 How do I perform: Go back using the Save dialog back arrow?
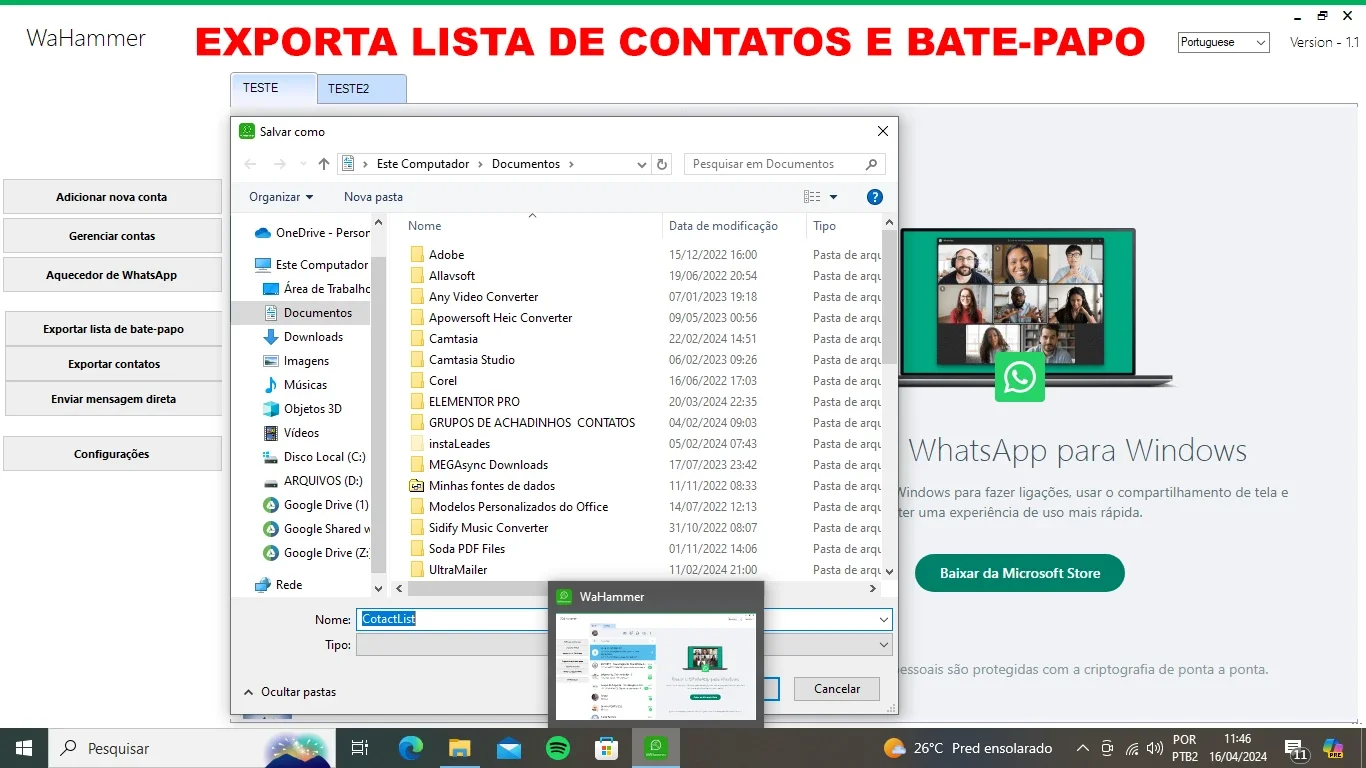coord(250,164)
